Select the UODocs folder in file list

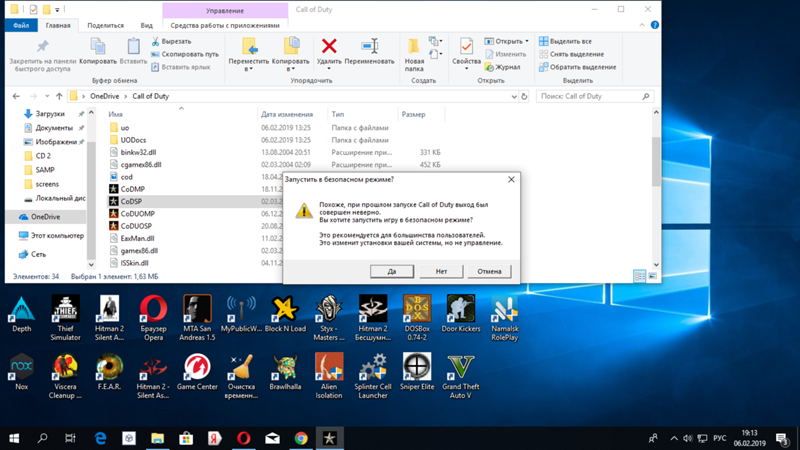coord(133,140)
